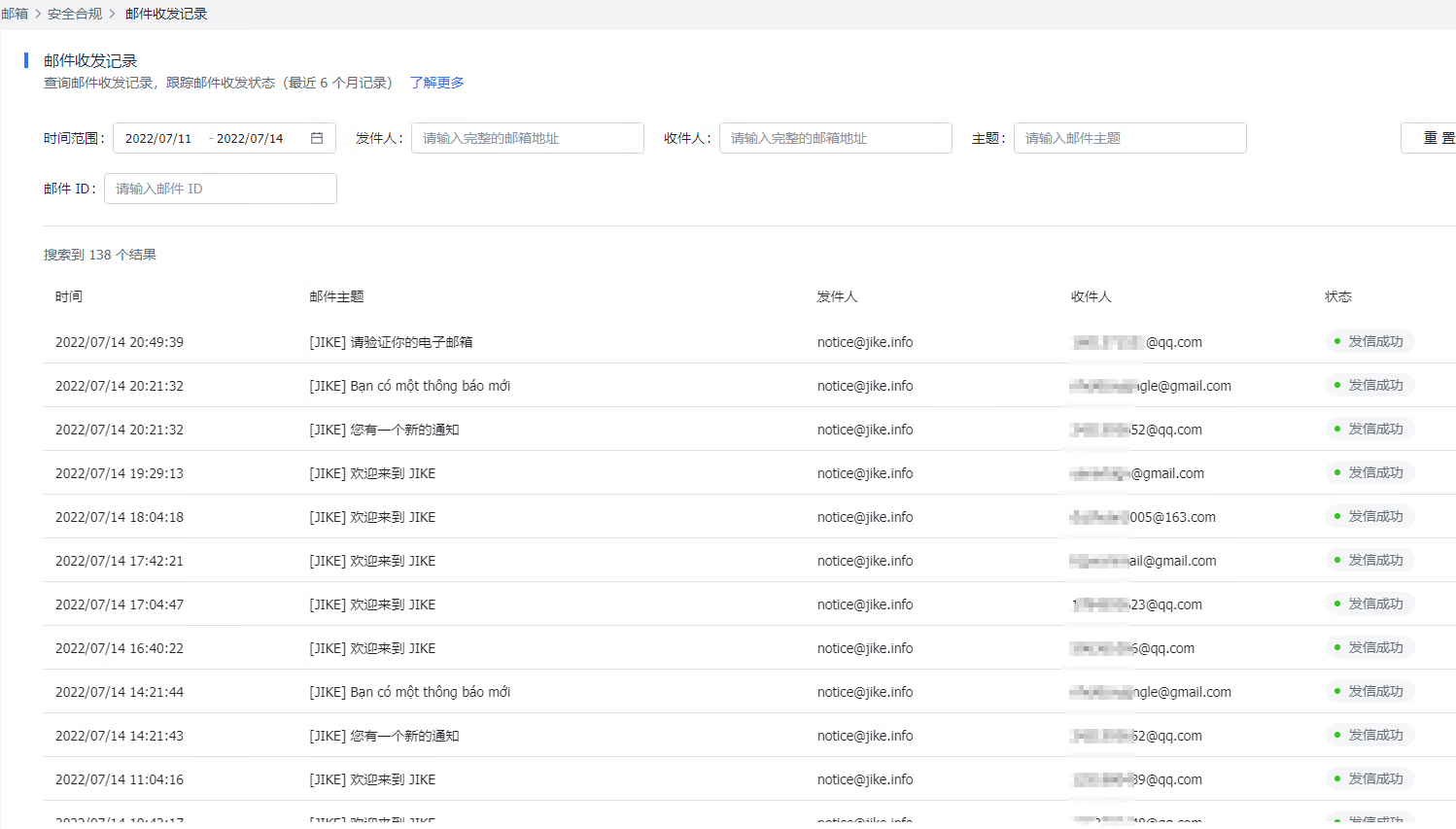The image size is (1456, 829).
Task: Select subject [JIKE] 请验证你的电子邮箱
Action: click(x=391, y=342)
